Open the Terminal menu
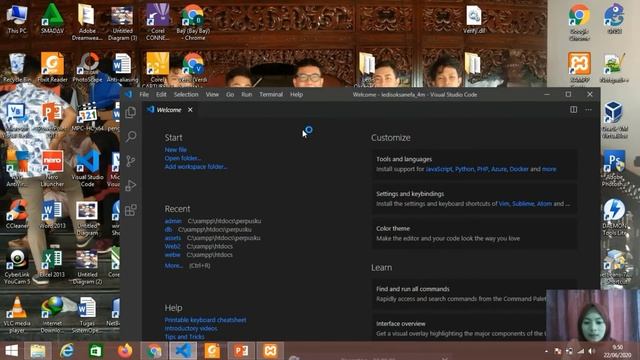Viewport: 640px width, 360px height. tap(271, 94)
